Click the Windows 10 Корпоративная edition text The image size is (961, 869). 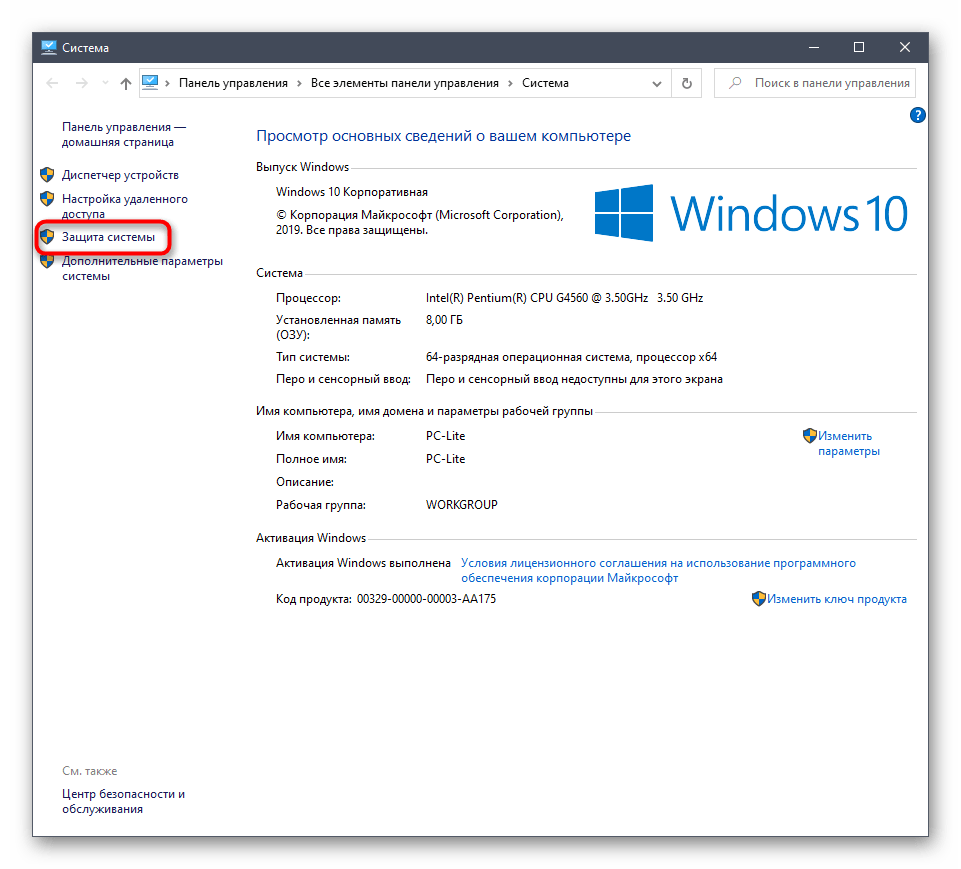point(352,192)
